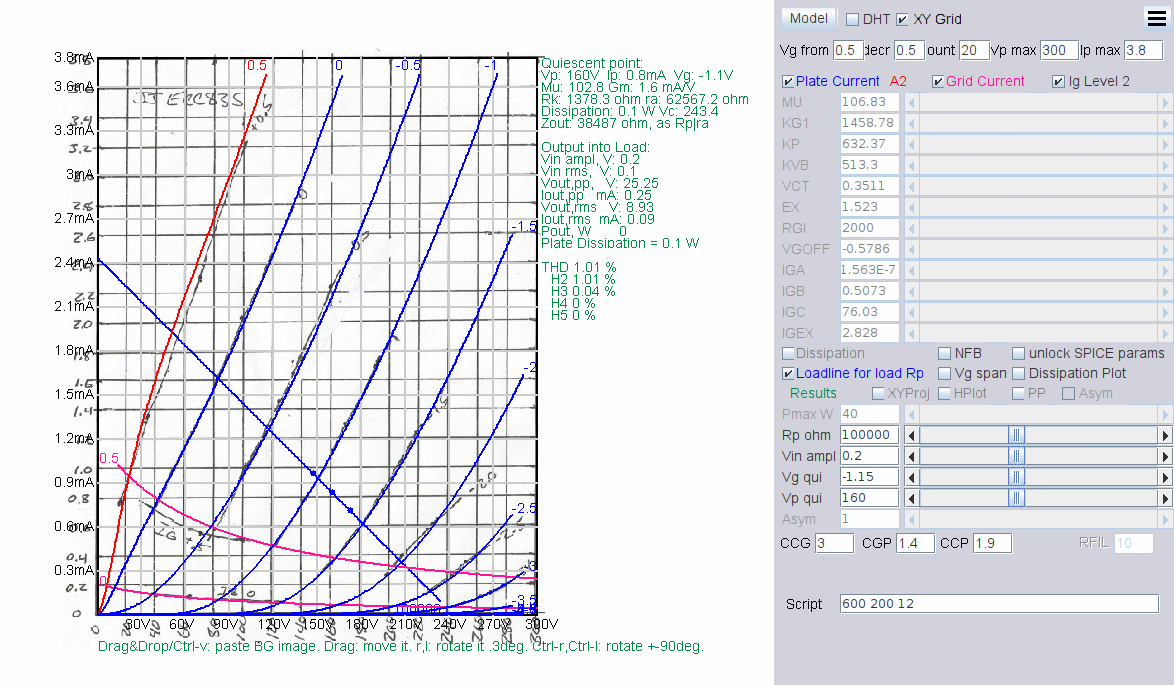This screenshot has height=685, width=1174.
Task: Open the hamburger menu icon
Action: point(1156,18)
